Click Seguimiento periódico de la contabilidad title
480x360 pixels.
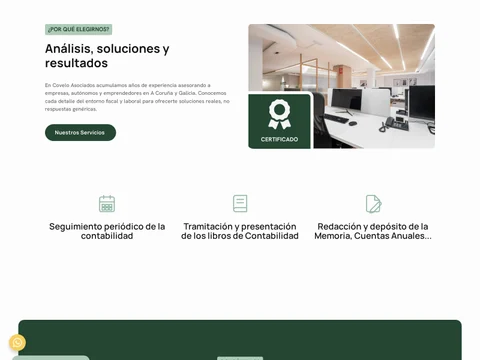click(107, 231)
